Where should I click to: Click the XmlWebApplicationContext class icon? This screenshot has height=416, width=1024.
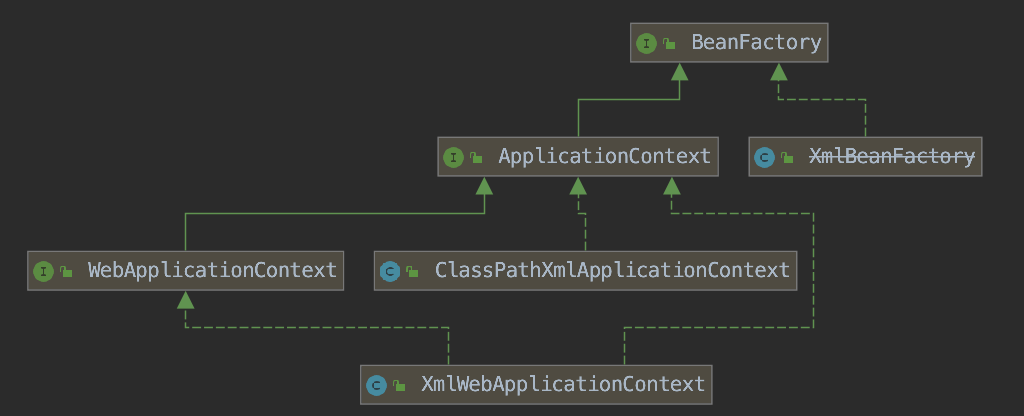376,385
